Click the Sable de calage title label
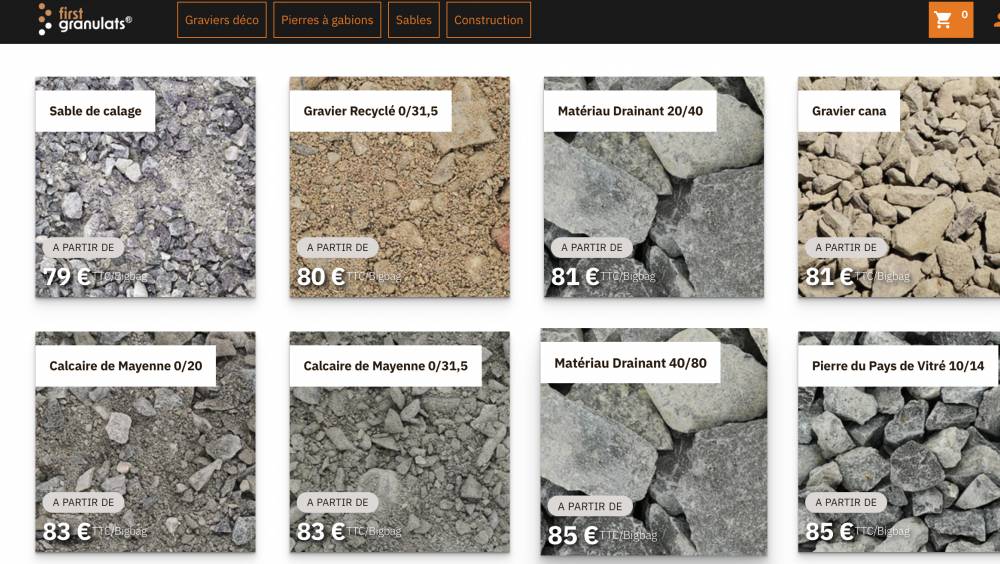1000x564 pixels. pyautogui.click(x=95, y=111)
